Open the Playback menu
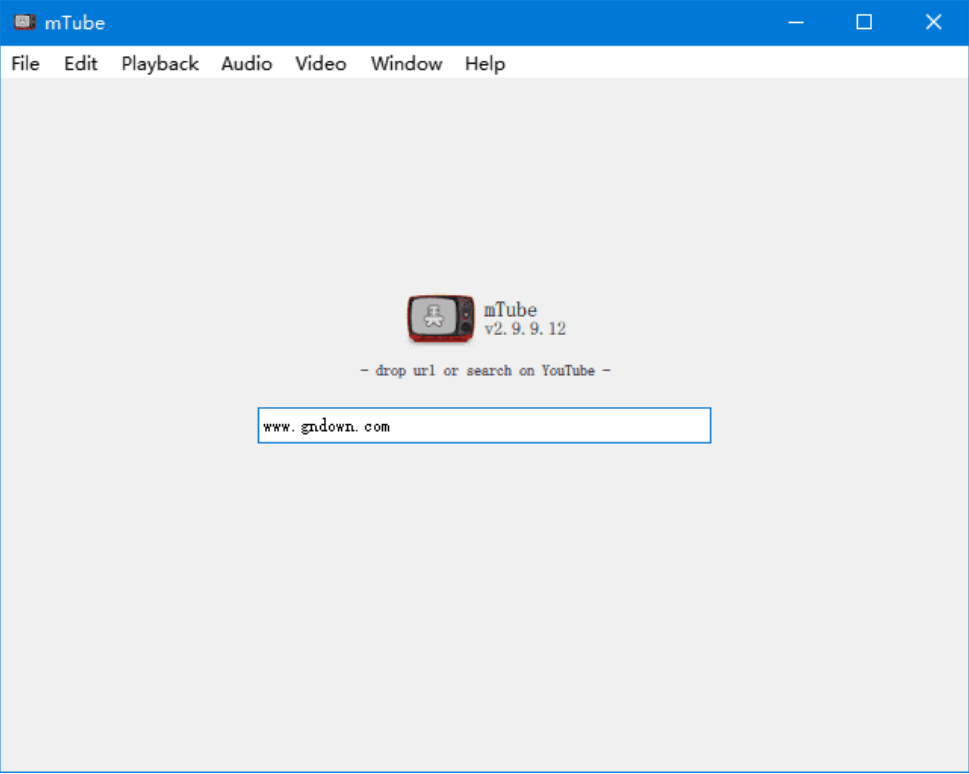Screen dimensions: 969x774 [x=158, y=63]
